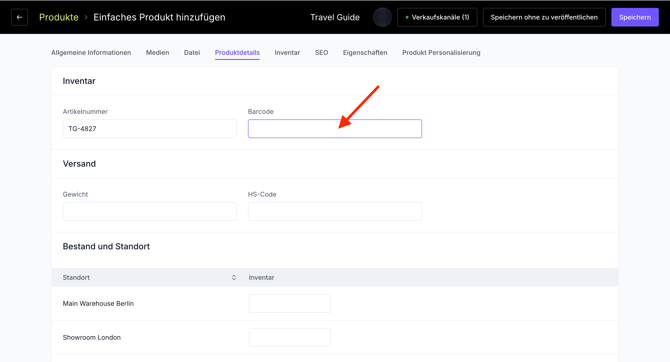Click Main Warehouse Berlin inventory field
This screenshot has width=670, height=362.
point(290,303)
